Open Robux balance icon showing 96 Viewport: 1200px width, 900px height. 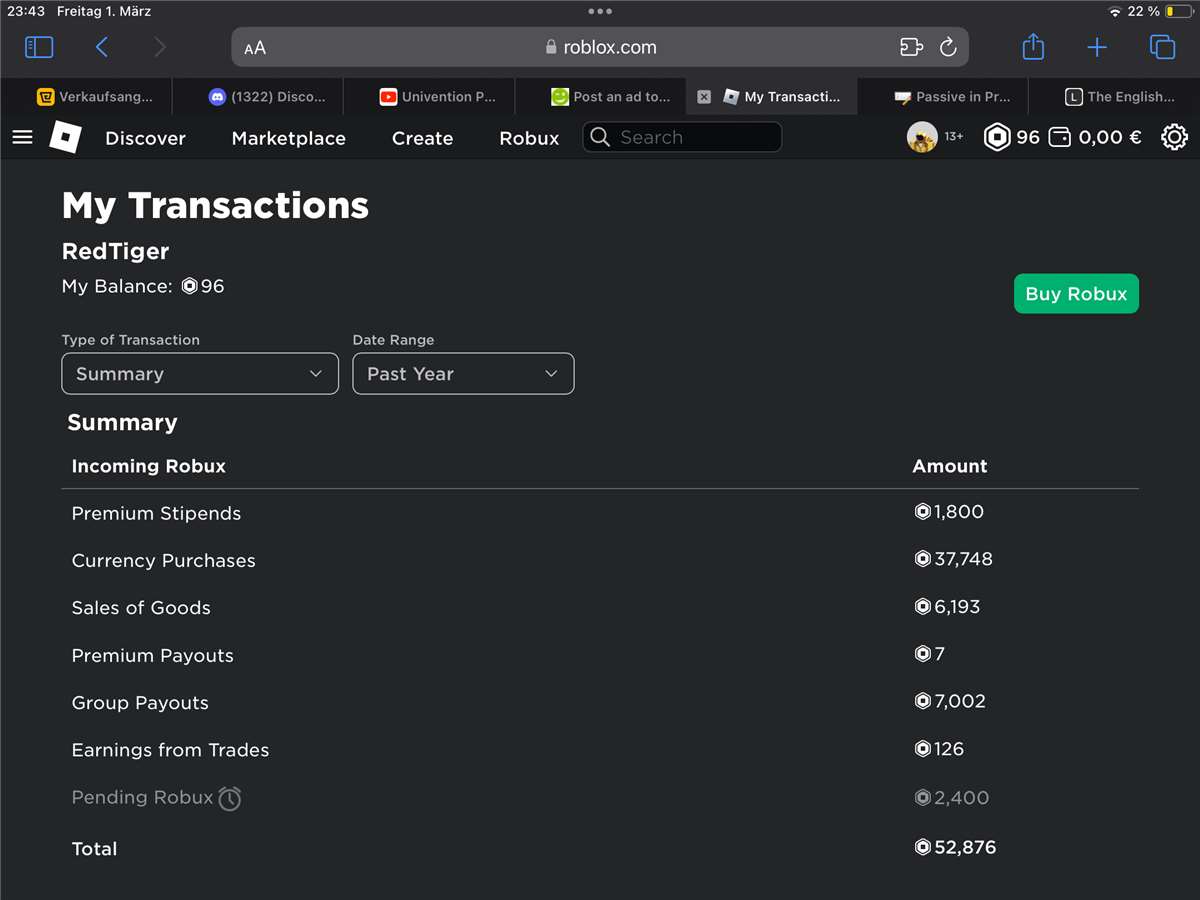click(997, 137)
